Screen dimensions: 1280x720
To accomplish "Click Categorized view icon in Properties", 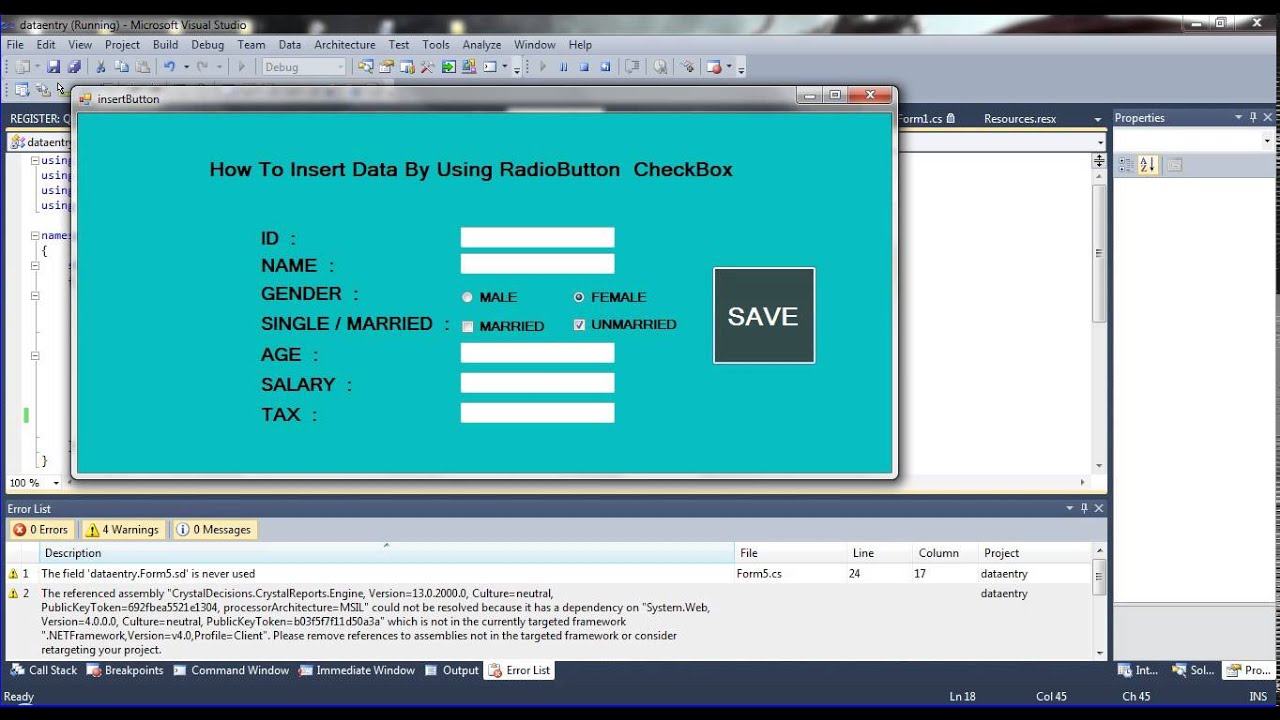I will 1126,165.
